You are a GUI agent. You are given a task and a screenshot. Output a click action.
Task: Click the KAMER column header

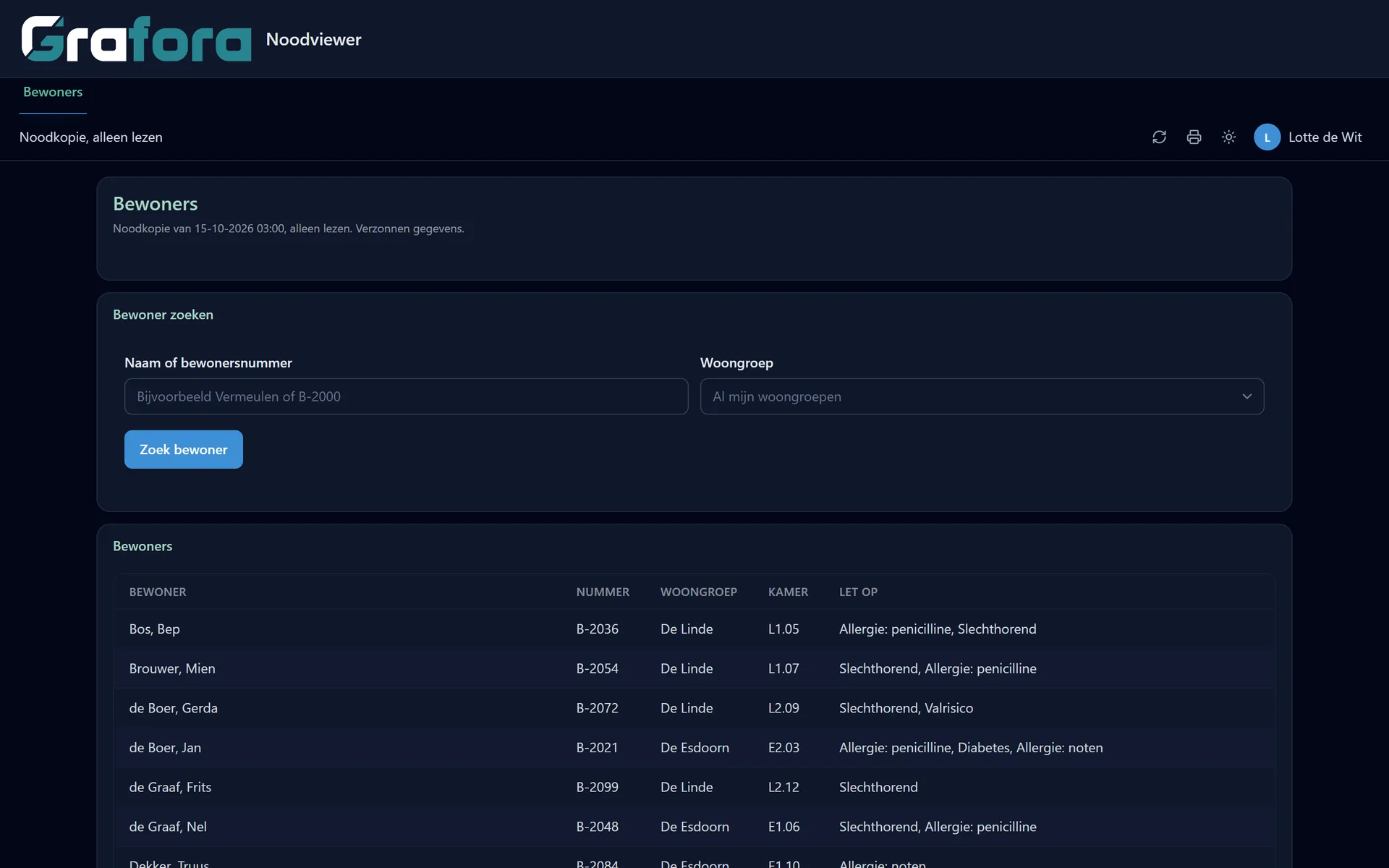(x=788, y=592)
